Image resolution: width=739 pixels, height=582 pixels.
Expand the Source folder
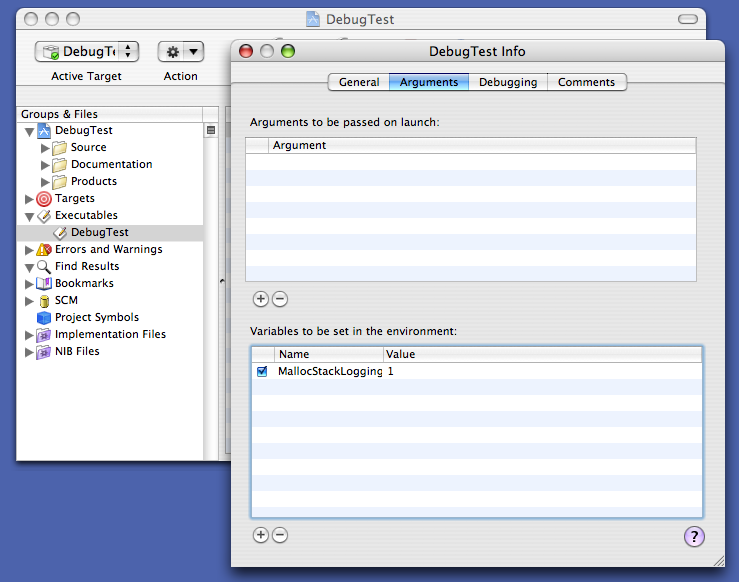click(x=45, y=148)
